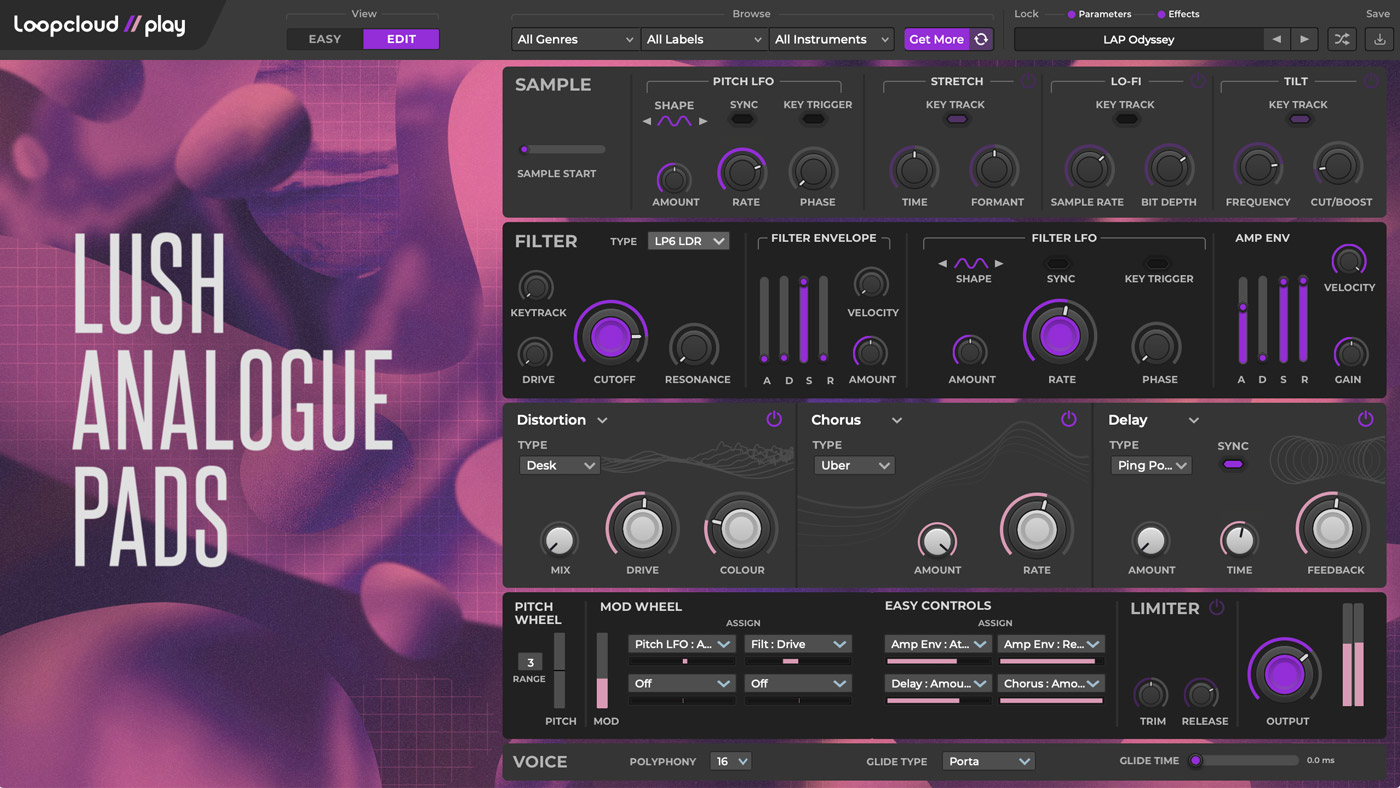Open the Polyphony 16 dropdown
The height and width of the screenshot is (788, 1400).
[731, 761]
